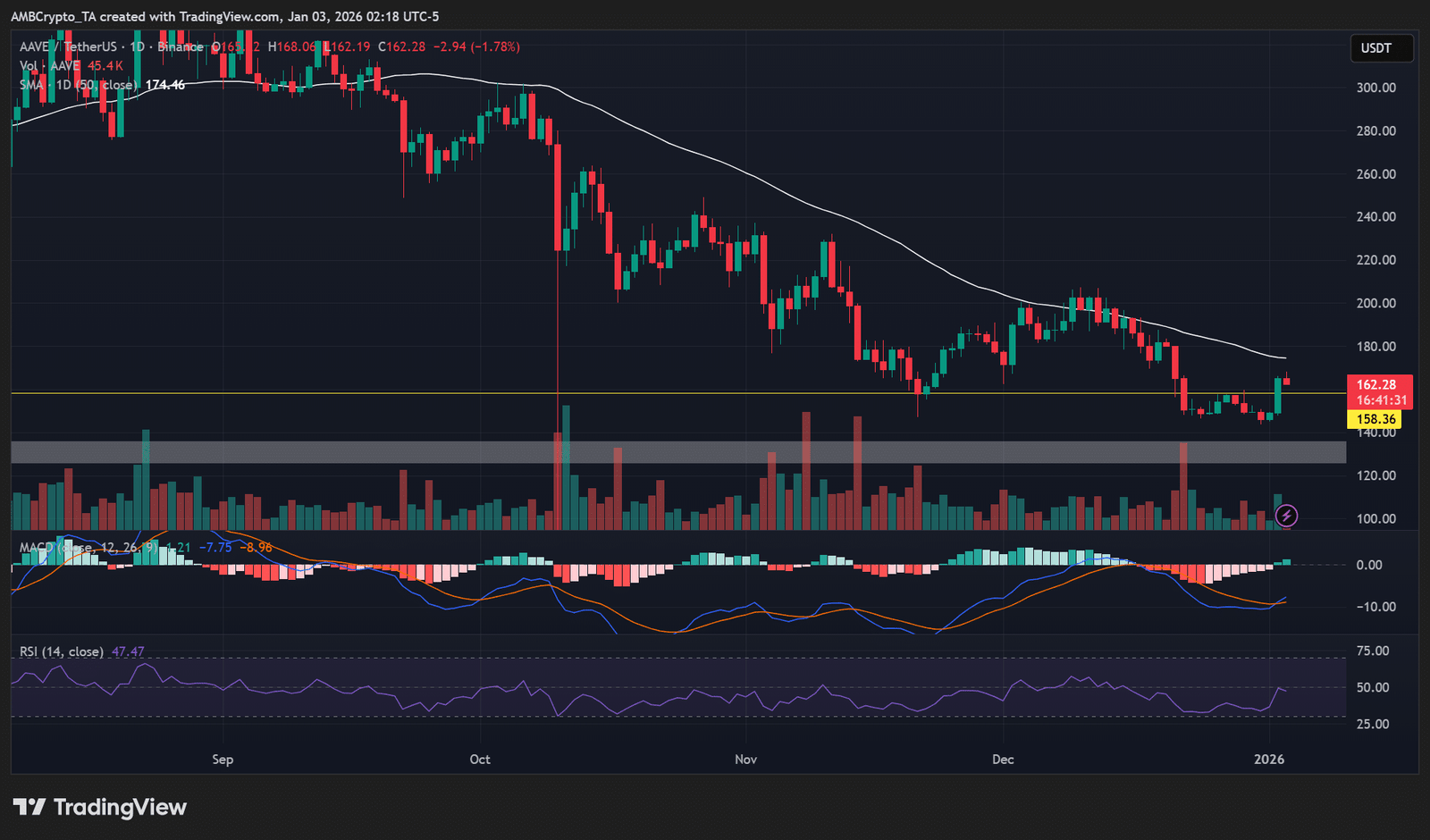The width and height of the screenshot is (1430, 840).
Task: Click the 120.00 price axis label
Action: pos(1376,475)
